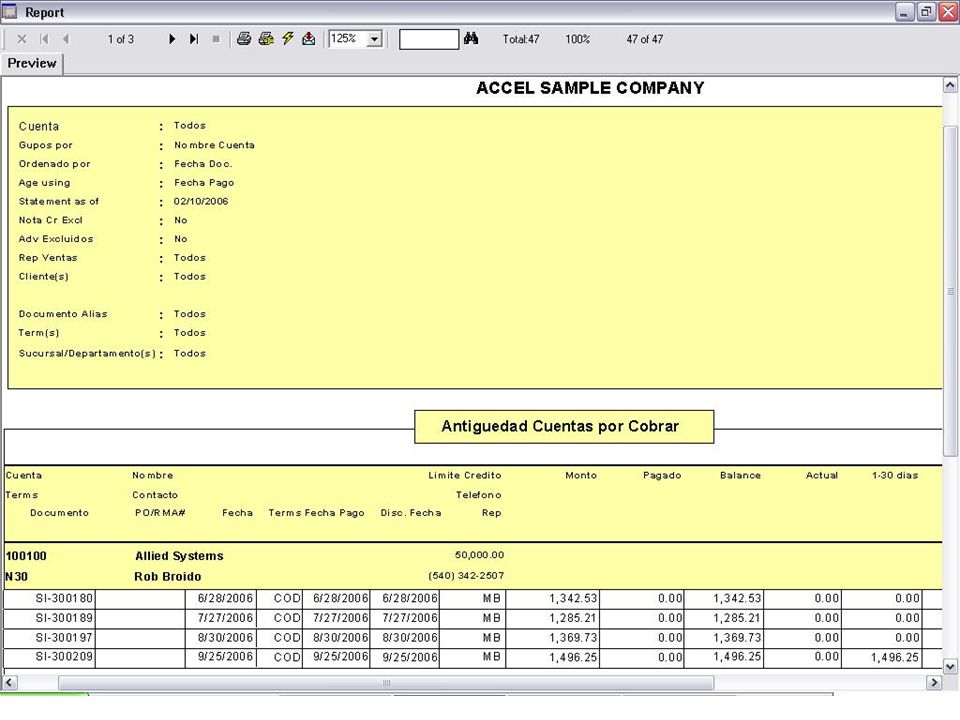This screenshot has height=720, width=960.
Task: Open printer setup icon
Action: click(266, 39)
